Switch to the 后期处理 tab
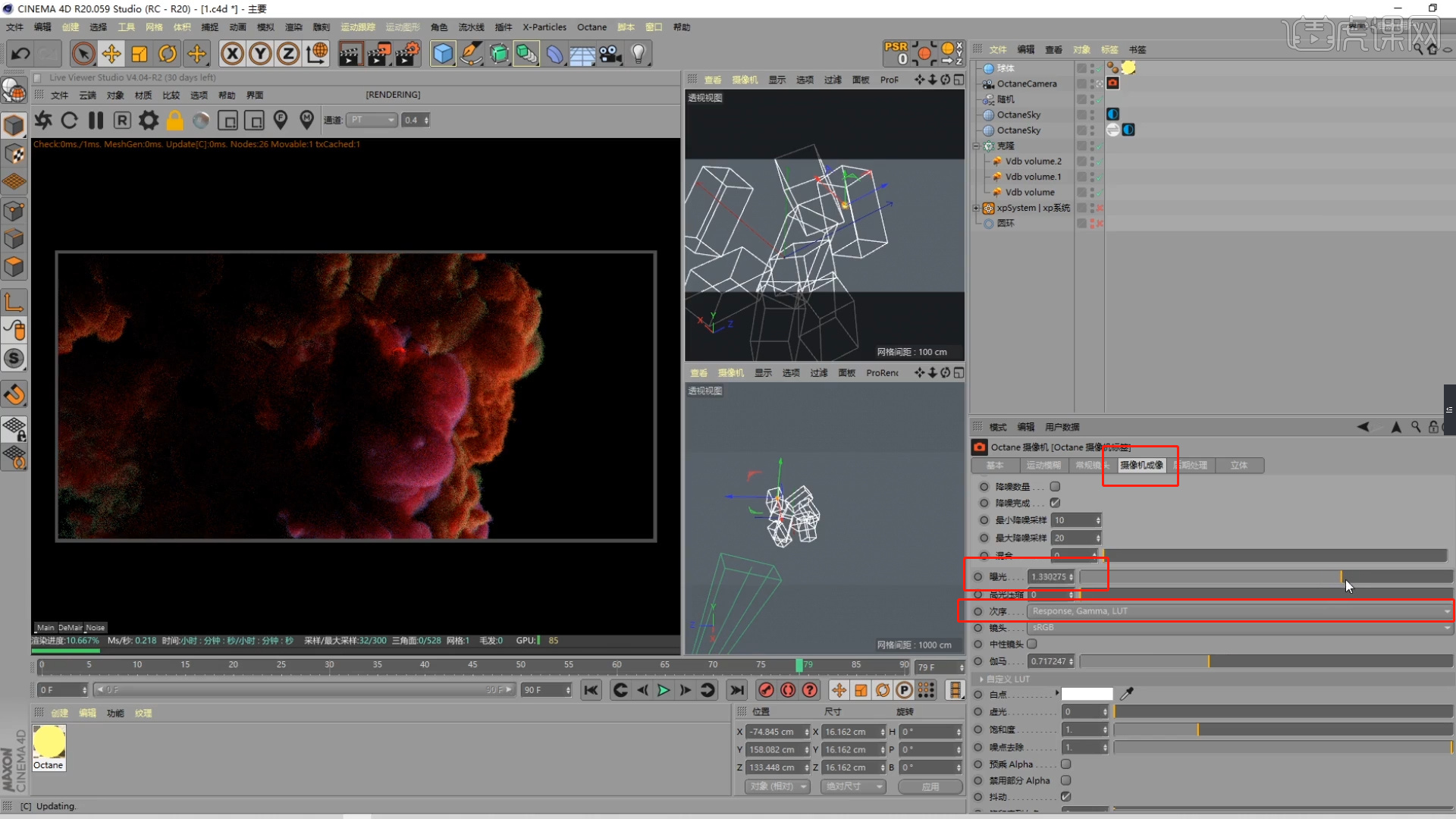The height and width of the screenshot is (819, 1456). click(1191, 466)
